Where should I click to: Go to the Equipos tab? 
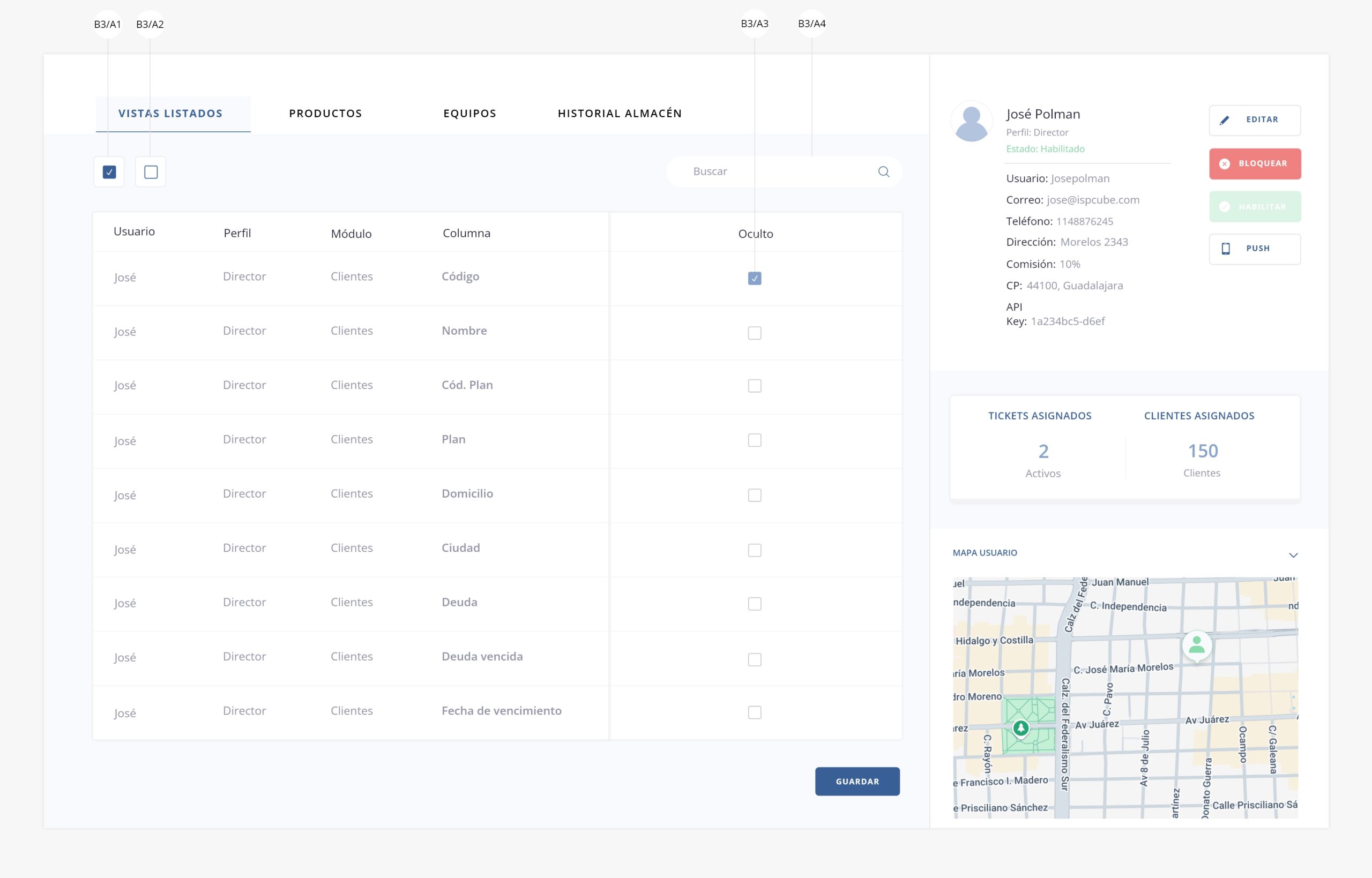click(469, 114)
